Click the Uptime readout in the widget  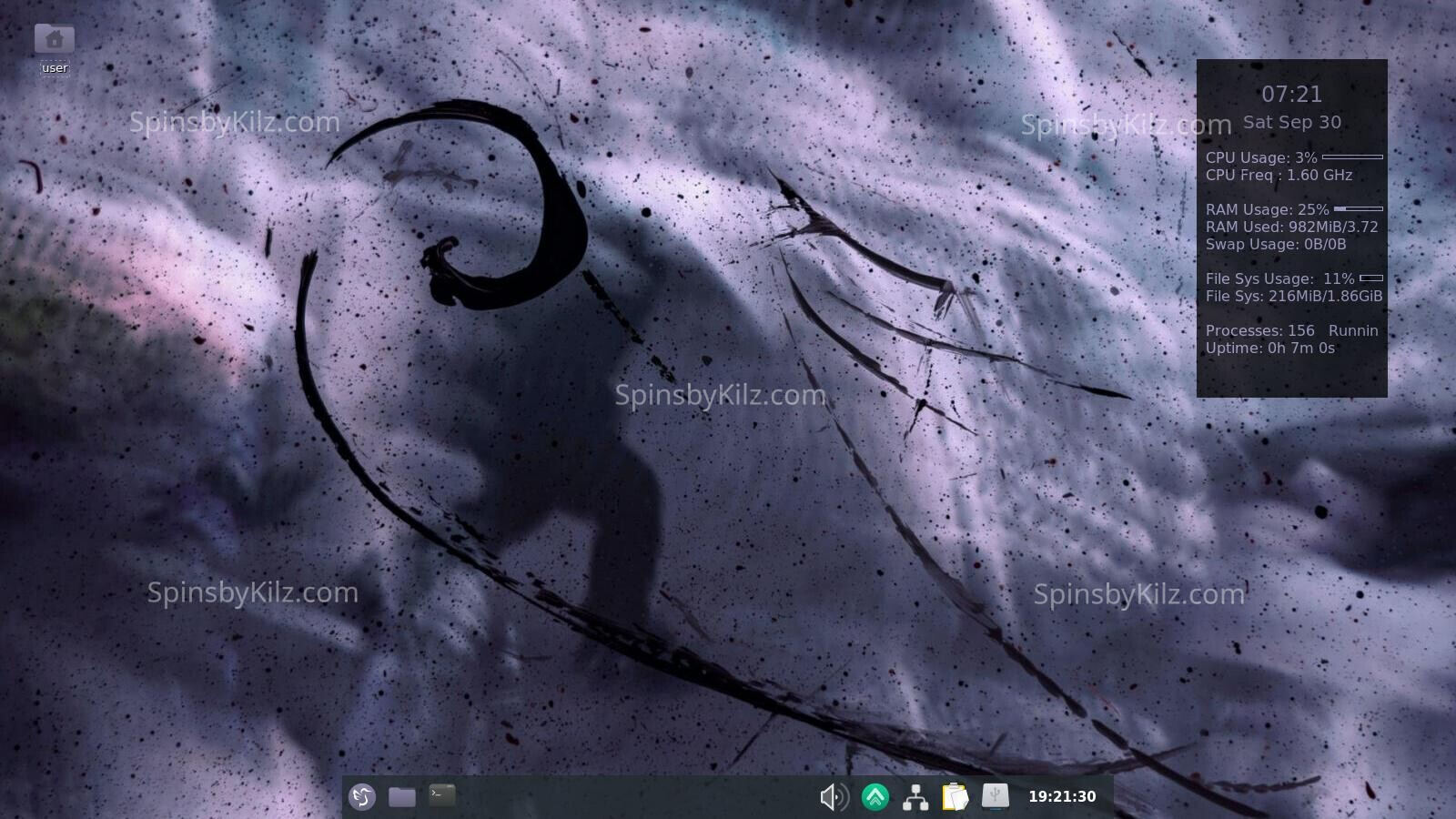(1269, 349)
